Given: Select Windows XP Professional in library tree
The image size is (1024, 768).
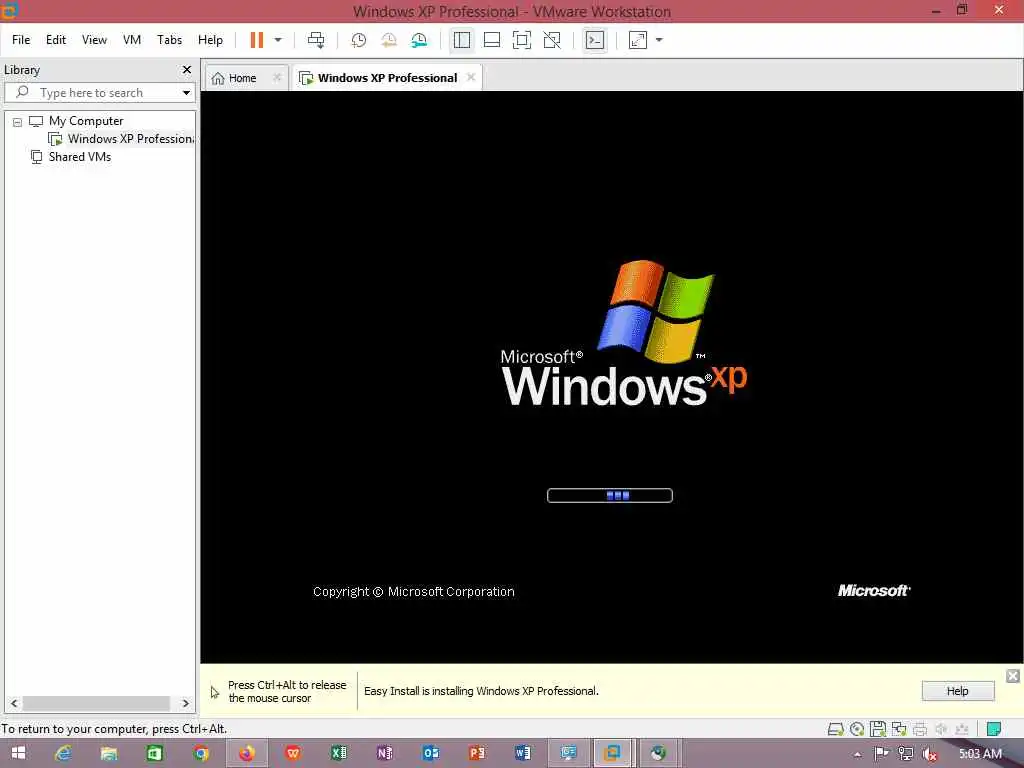Looking at the screenshot, I should 131,139.
